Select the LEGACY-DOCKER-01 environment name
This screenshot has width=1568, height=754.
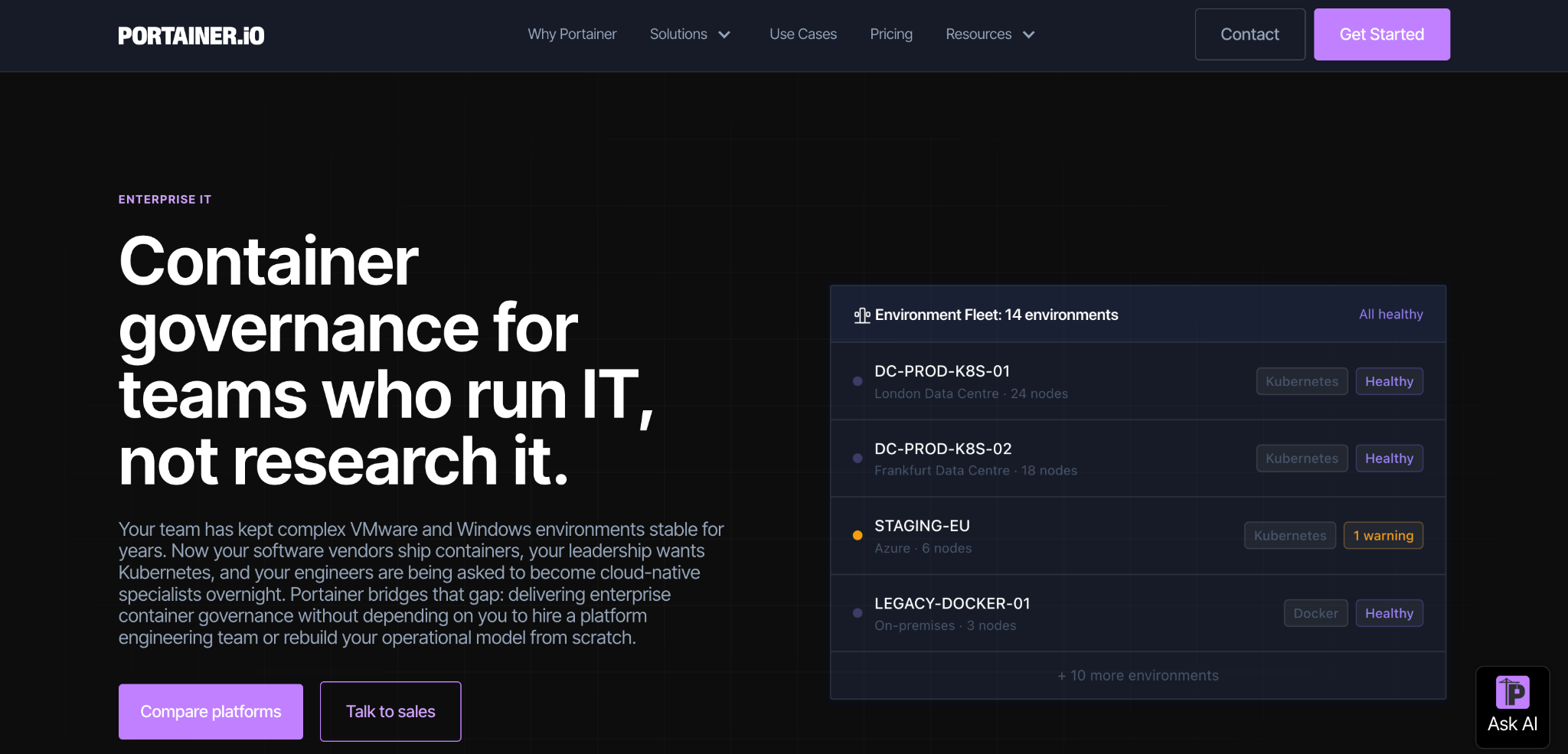(952, 603)
